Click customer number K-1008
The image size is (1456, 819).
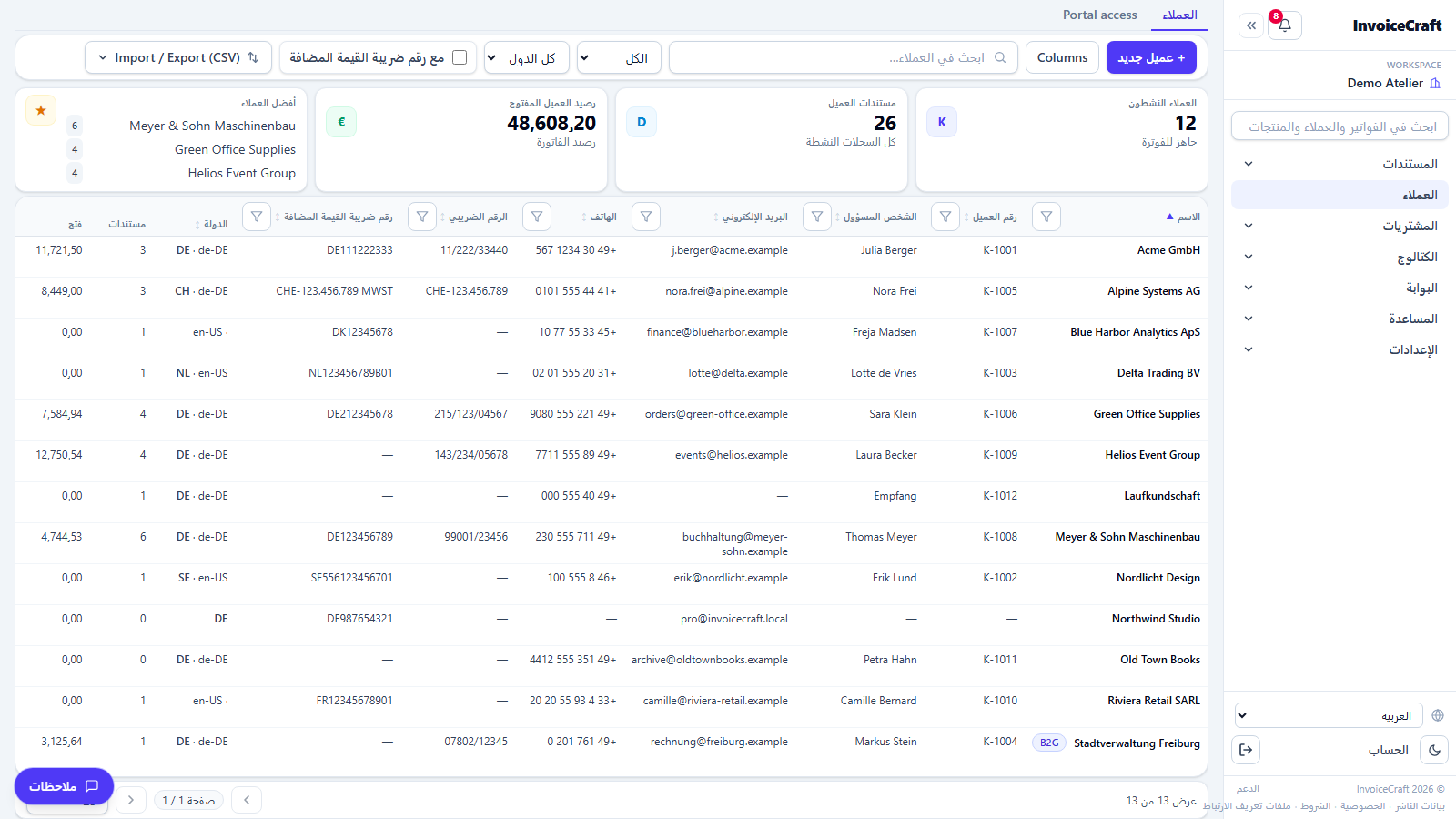coord(1000,537)
